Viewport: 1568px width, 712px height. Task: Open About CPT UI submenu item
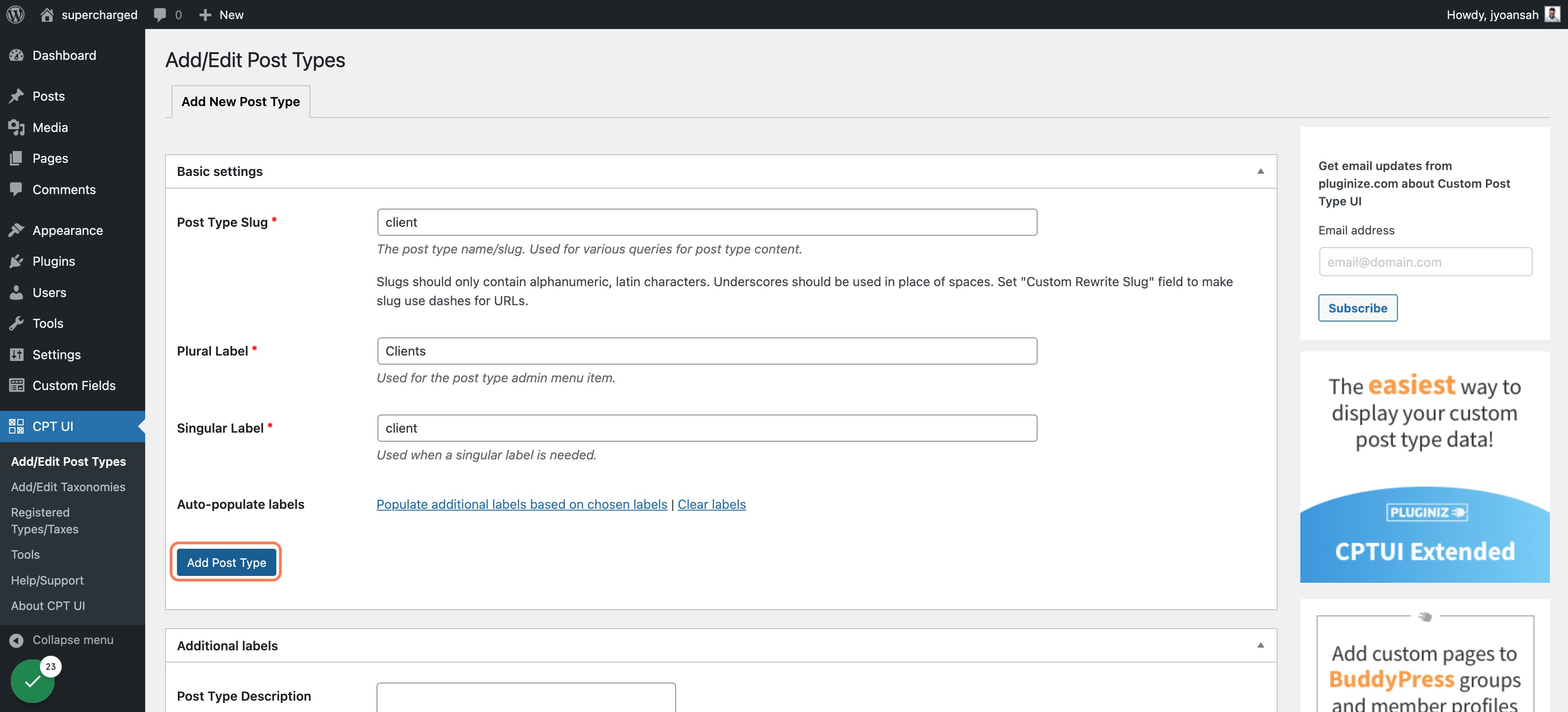48,606
